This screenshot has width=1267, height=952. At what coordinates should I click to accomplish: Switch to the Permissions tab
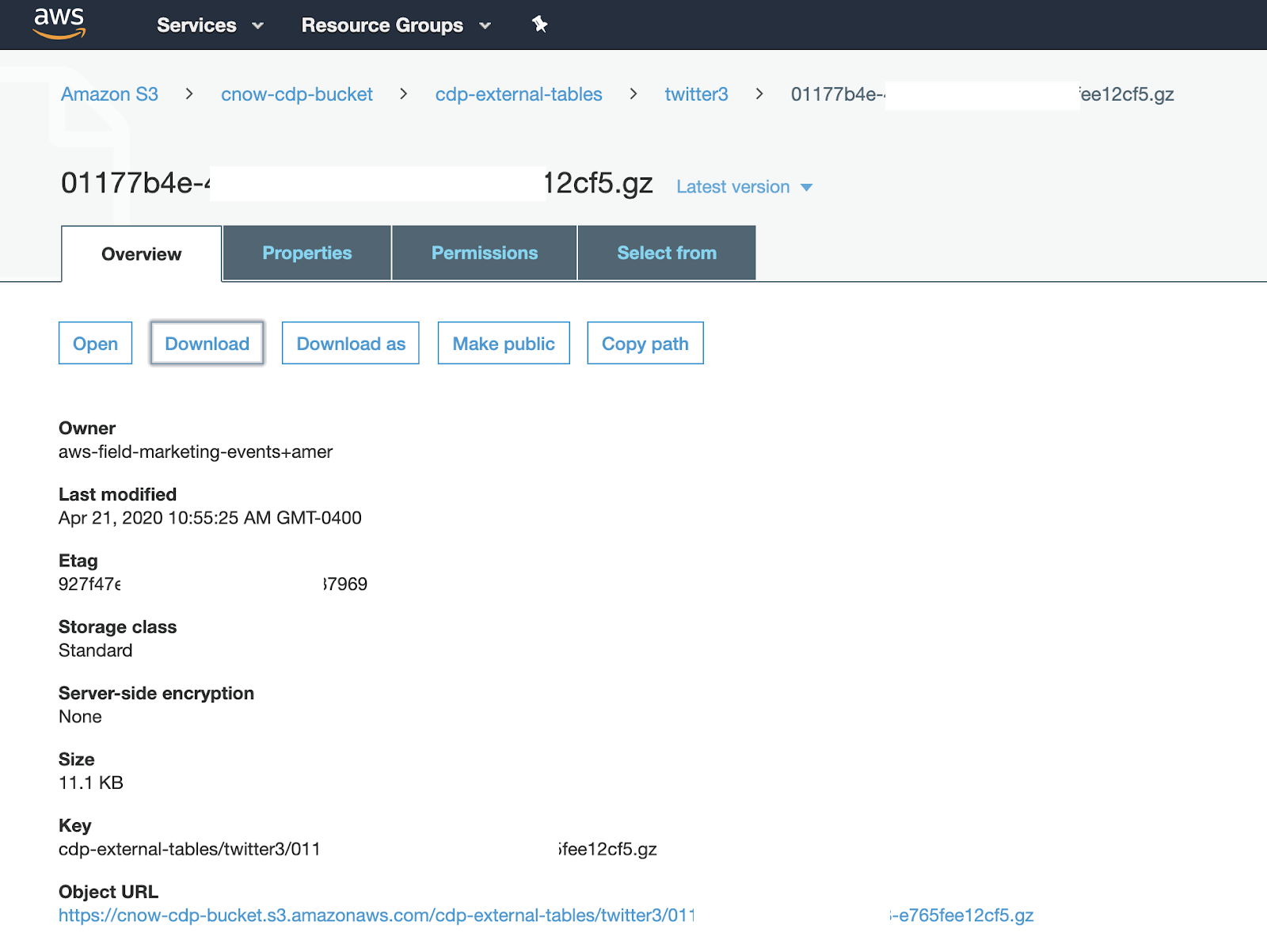point(485,253)
